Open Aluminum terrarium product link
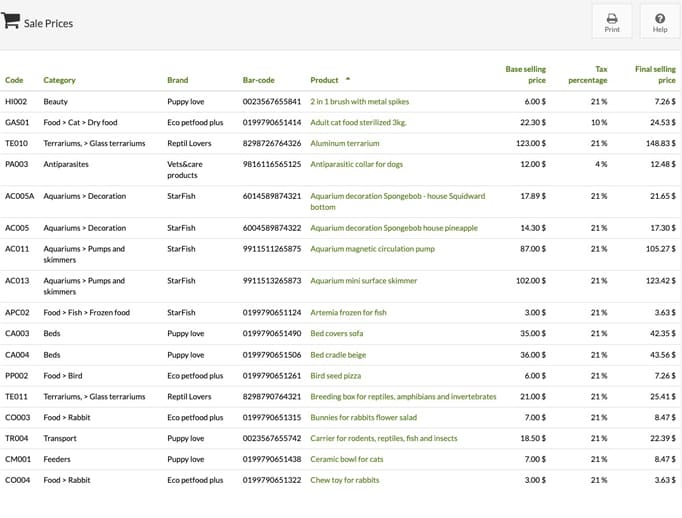Screen dimensions: 682x518 344,143
